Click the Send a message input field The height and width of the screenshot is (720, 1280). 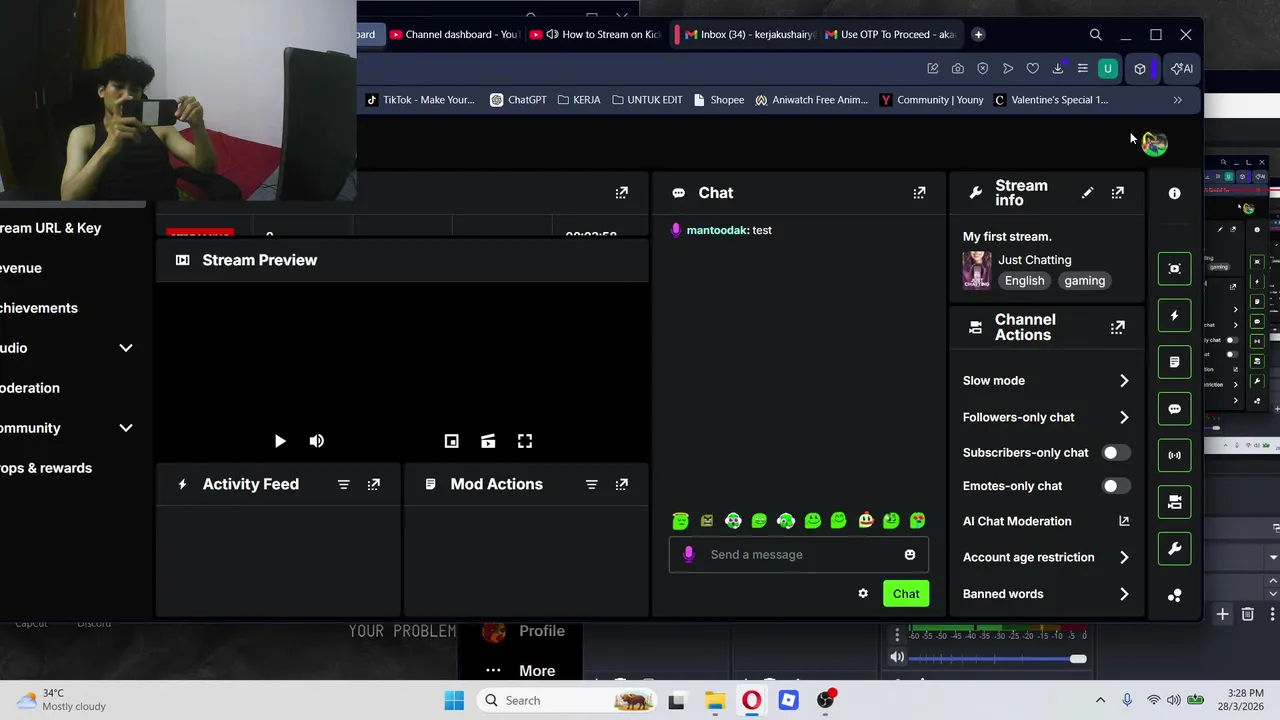pos(798,555)
